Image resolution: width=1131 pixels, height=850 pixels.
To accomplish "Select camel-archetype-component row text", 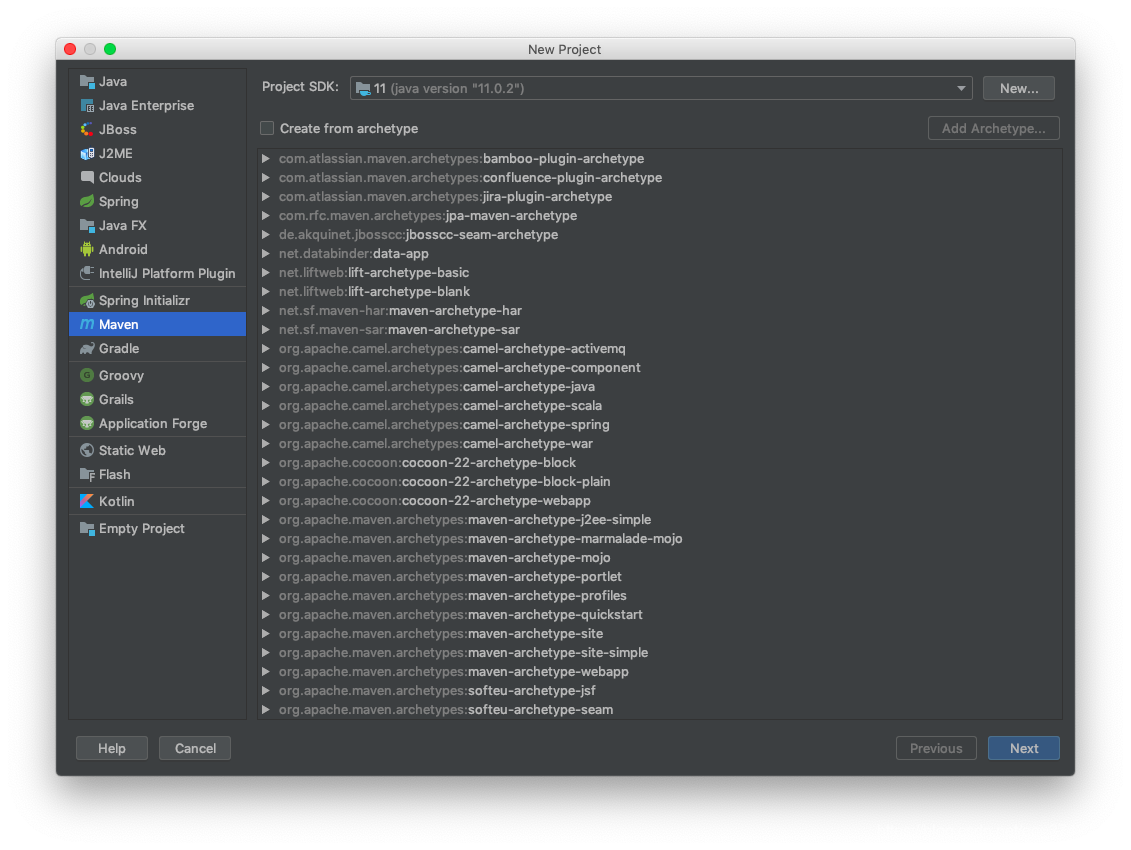I will point(459,368).
